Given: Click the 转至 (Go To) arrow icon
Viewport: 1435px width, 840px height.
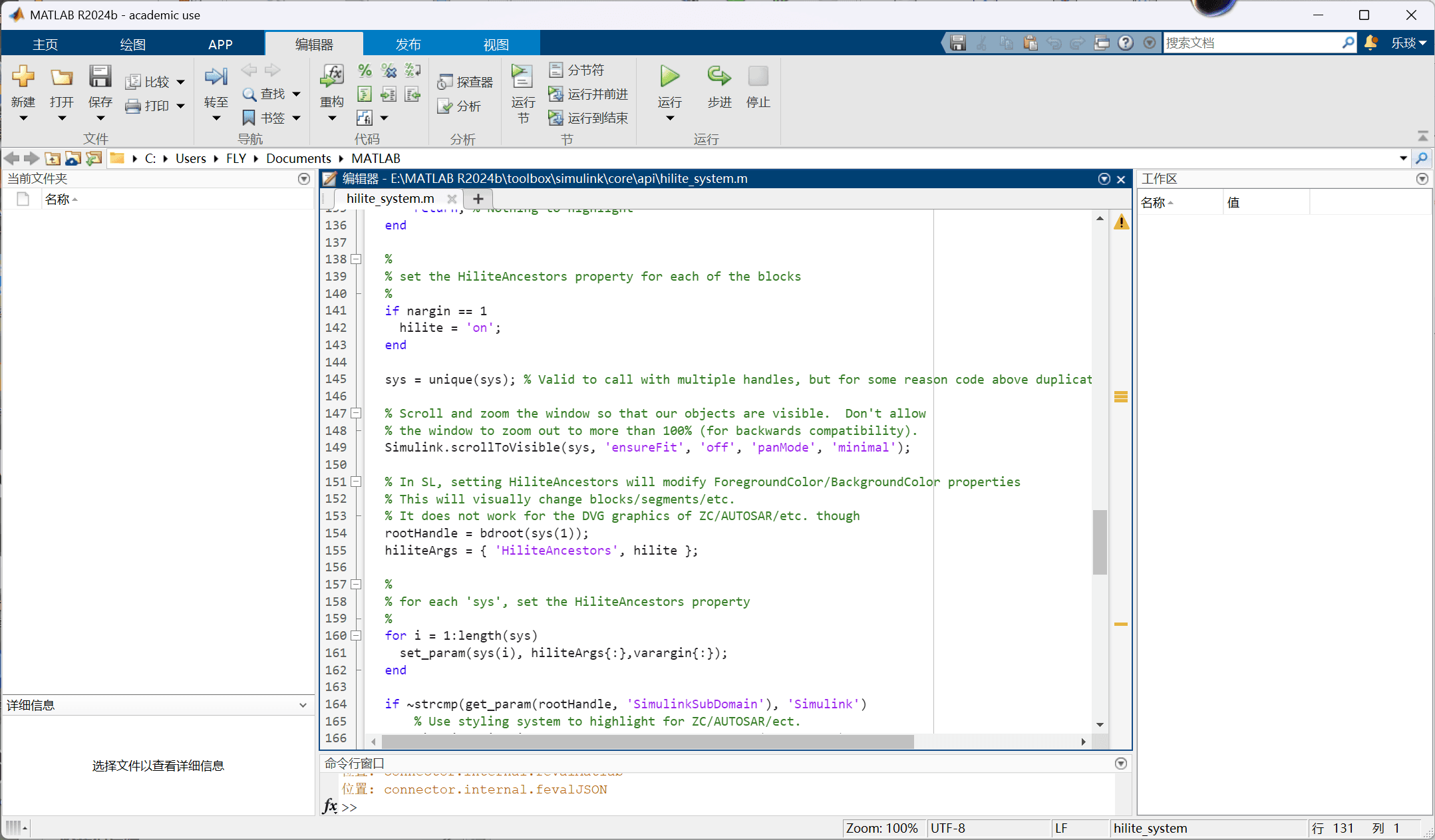Looking at the screenshot, I should point(216,76).
